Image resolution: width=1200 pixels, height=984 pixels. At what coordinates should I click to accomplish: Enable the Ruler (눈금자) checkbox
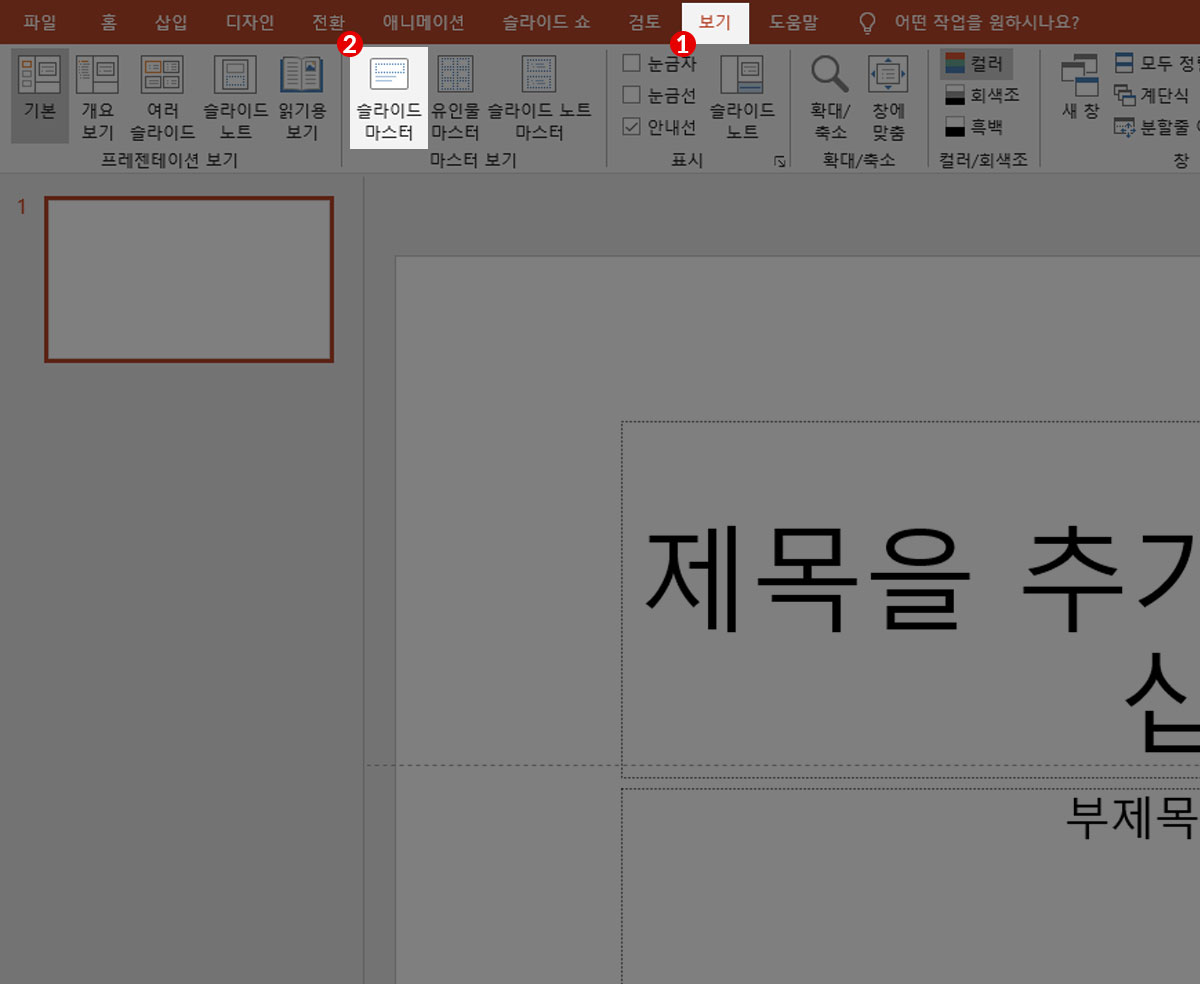pyautogui.click(x=631, y=63)
